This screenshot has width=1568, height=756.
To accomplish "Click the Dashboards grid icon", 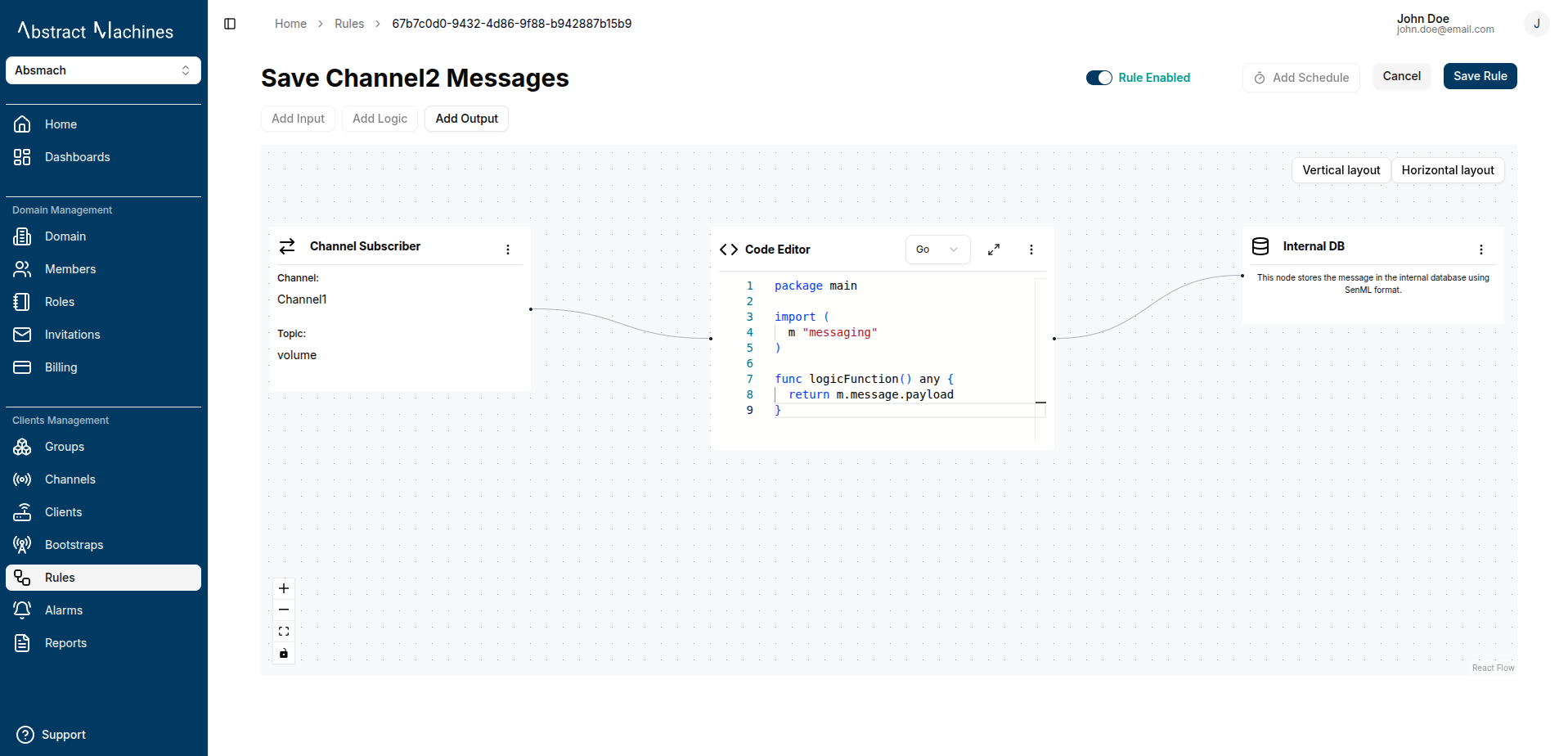I will pos(22,157).
